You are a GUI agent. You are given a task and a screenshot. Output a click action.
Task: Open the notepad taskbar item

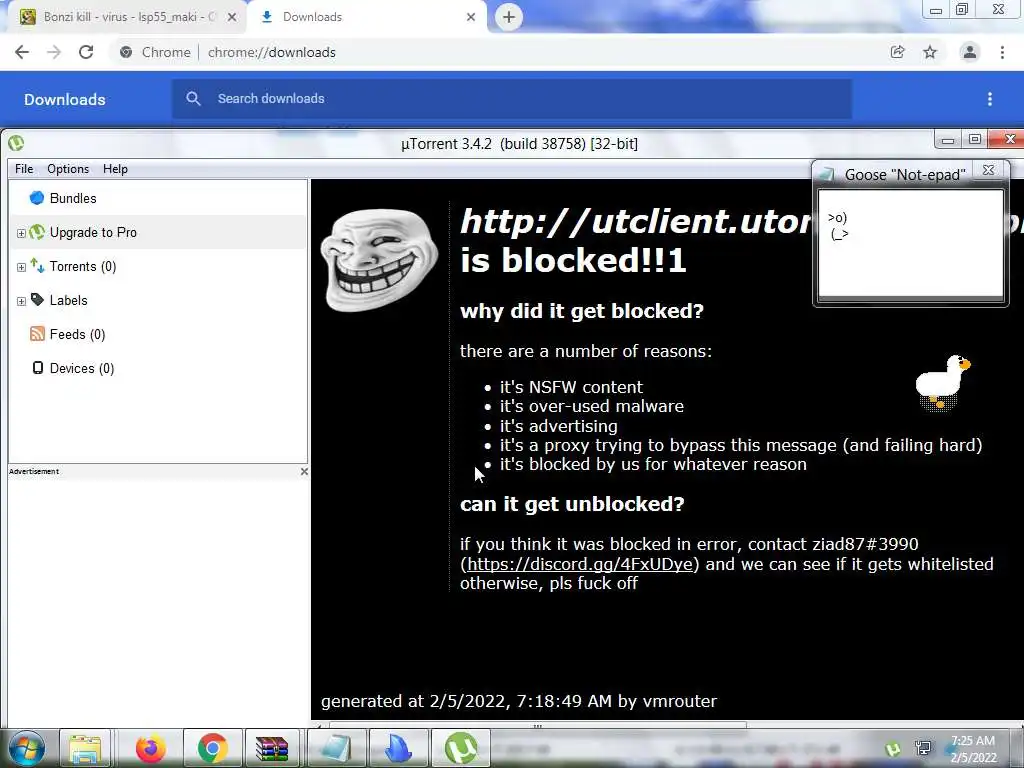(x=336, y=748)
